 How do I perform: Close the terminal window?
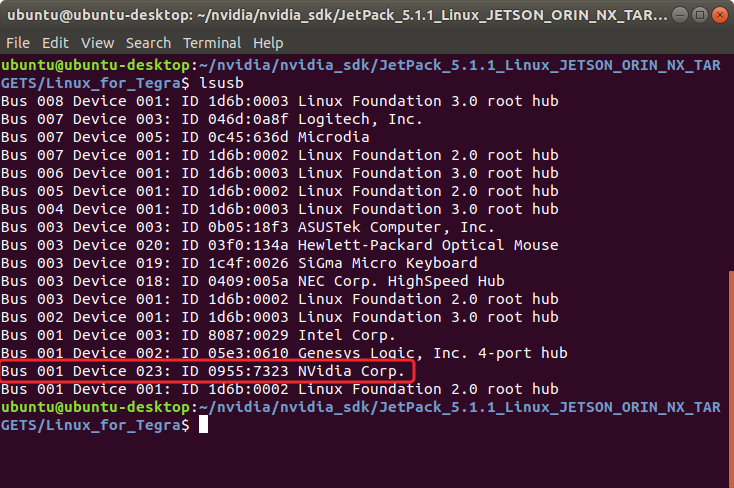pyautogui.click(x=719, y=15)
